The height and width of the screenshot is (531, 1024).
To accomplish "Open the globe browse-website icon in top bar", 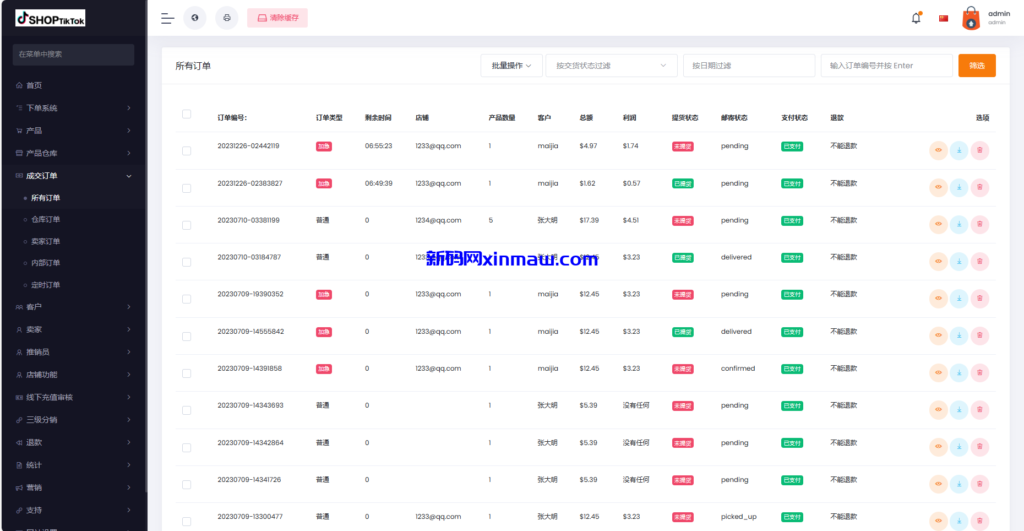I will [x=195, y=18].
